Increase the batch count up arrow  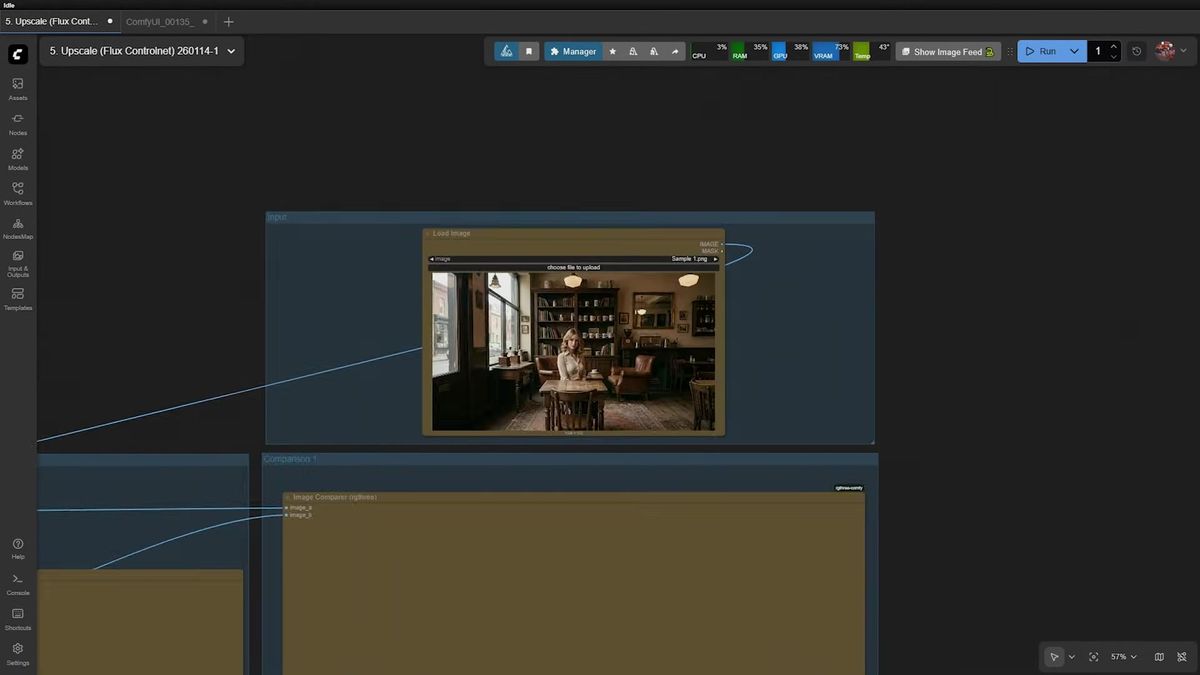1114,46
